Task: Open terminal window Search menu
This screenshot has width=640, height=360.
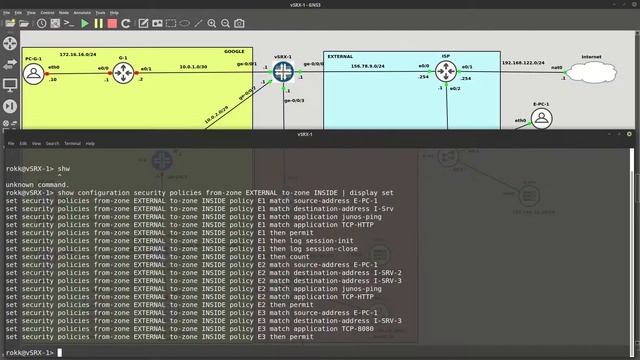Action: tap(52, 144)
